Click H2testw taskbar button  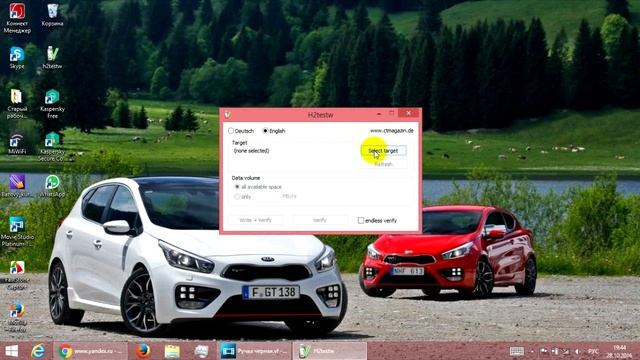[330, 351]
